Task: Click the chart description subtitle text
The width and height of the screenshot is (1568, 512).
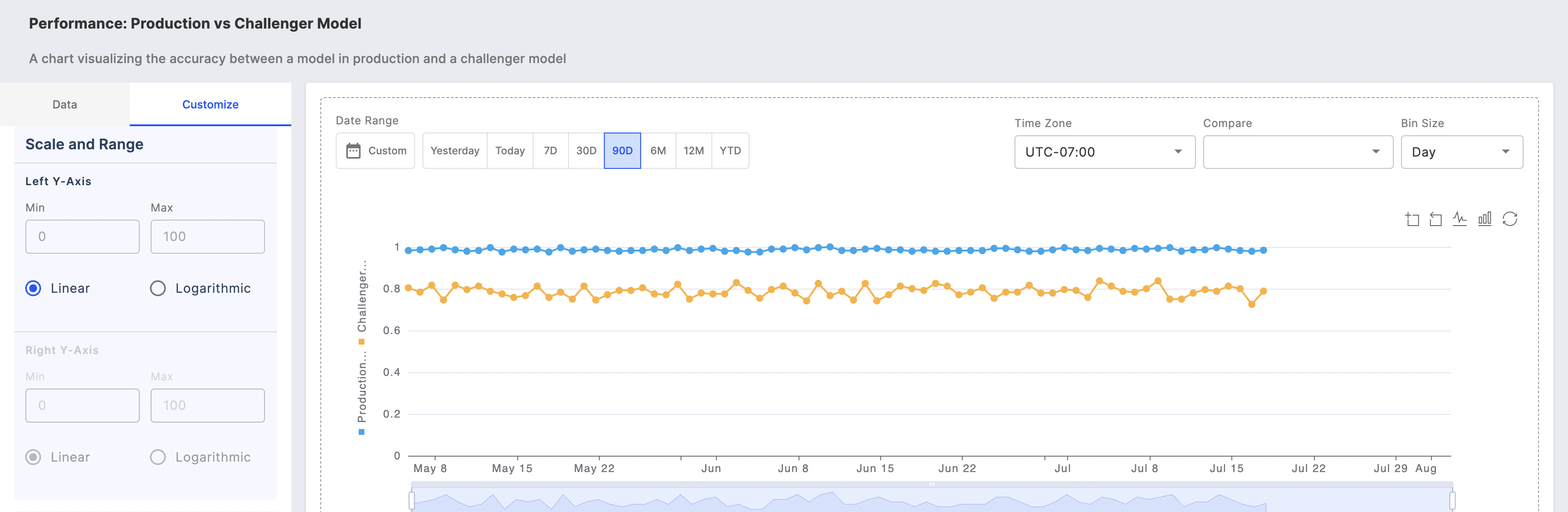Action: [x=298, y=59]
